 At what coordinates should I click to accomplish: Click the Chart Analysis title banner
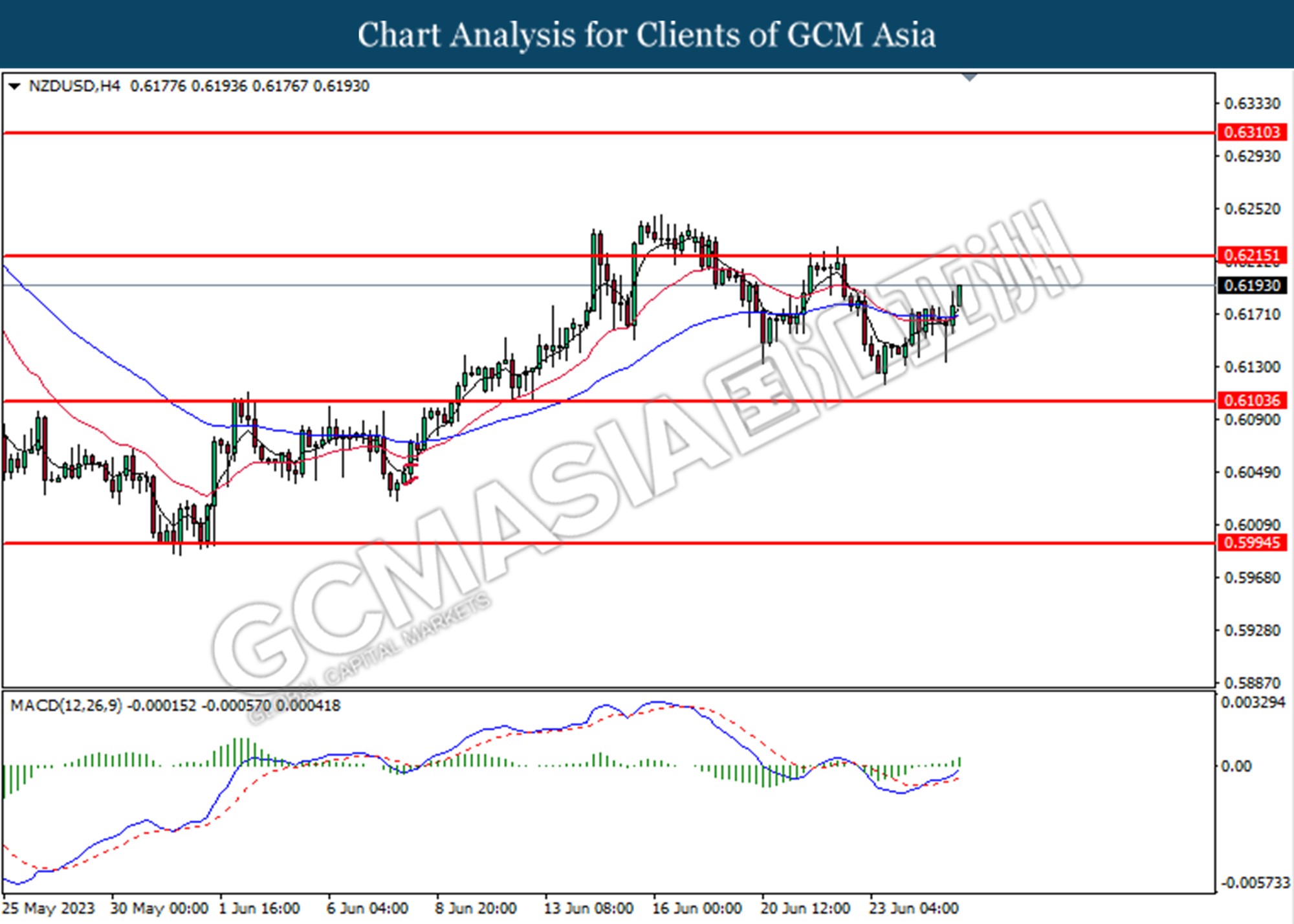pyautogui.click(x=647, y=34)
